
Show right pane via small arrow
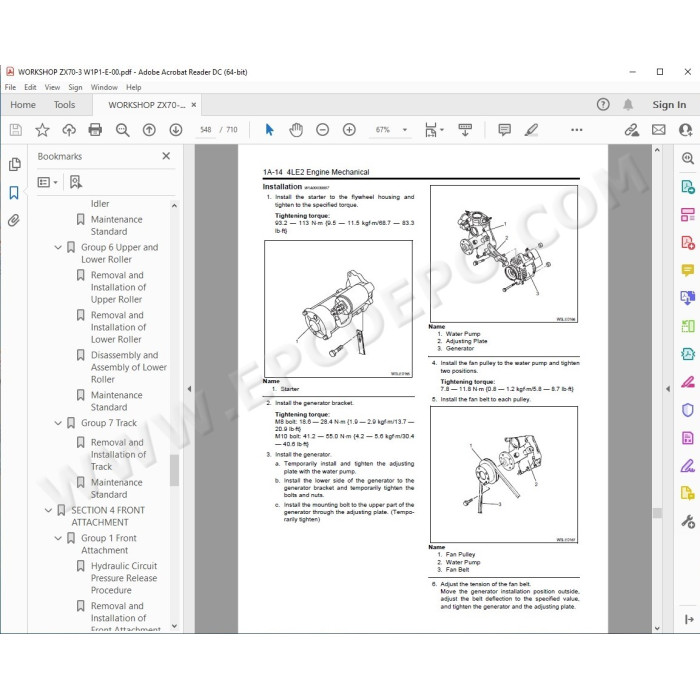tap(668, 389)
